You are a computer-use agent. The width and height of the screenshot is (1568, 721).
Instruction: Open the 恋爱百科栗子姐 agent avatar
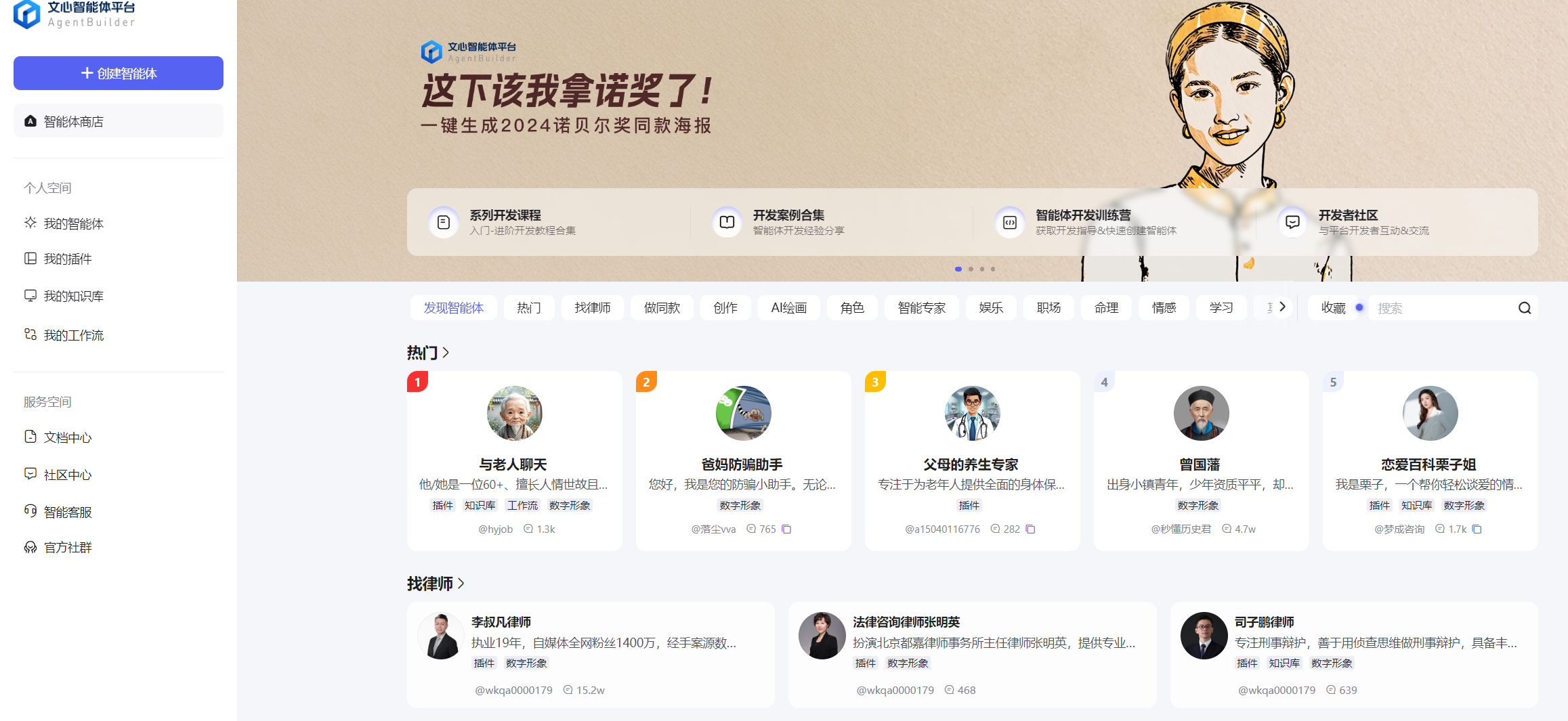1431,414
